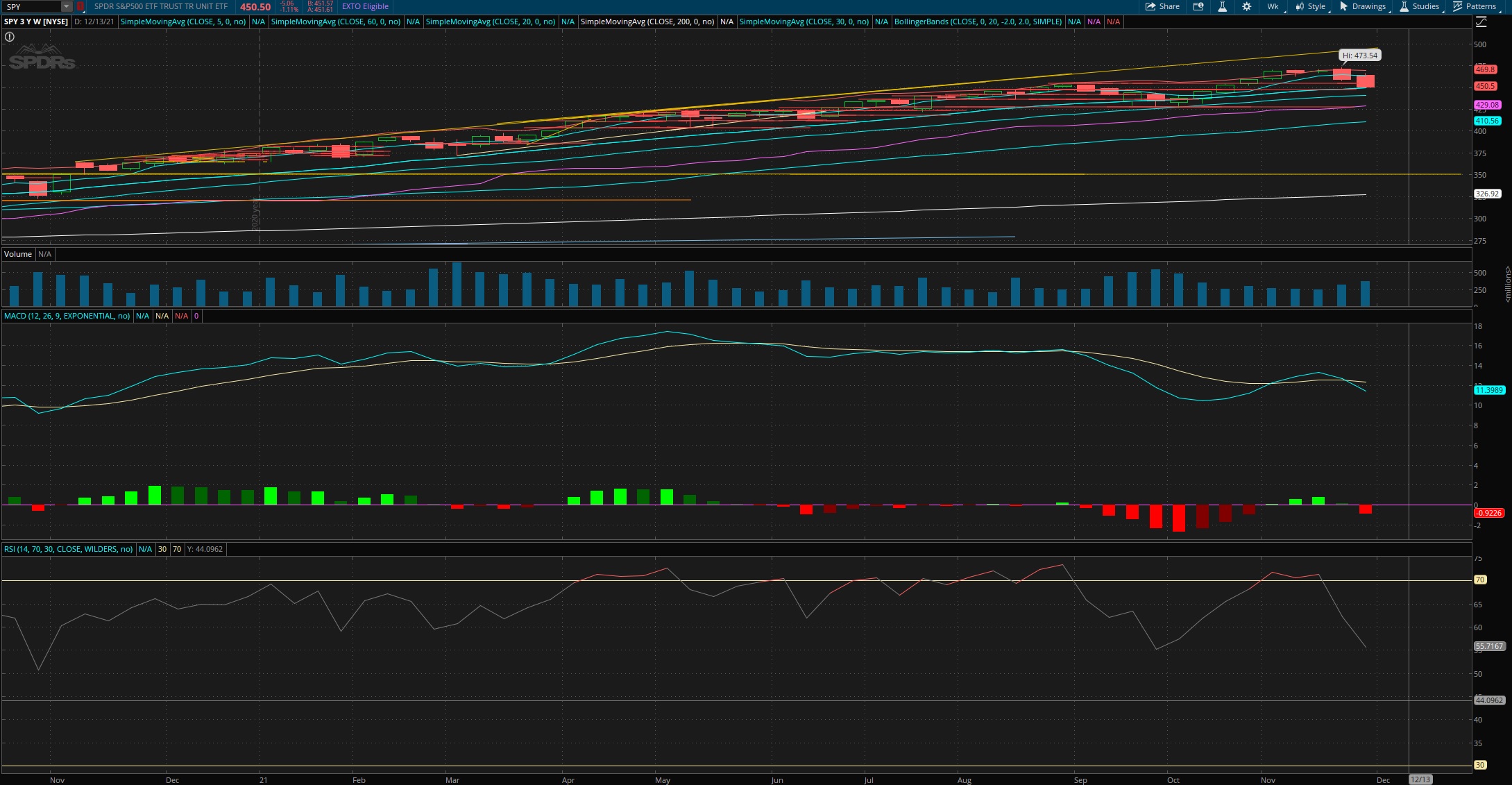Click the -5.06 -1.11% change value
Image resolution: width=1512 pixels, height=785 pixels.
[287, 6]
